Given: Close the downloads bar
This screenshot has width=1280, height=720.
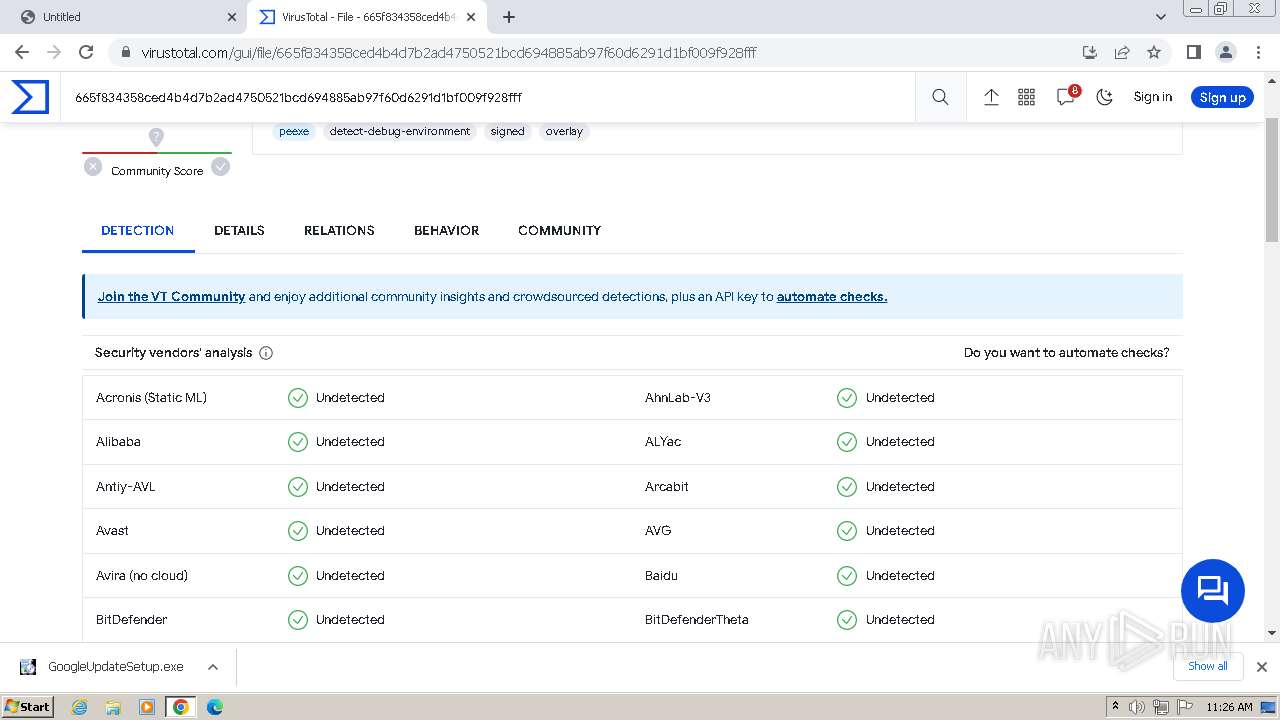Looking at the screenshot, I should pyautogui.click(x=1262, y=667).
